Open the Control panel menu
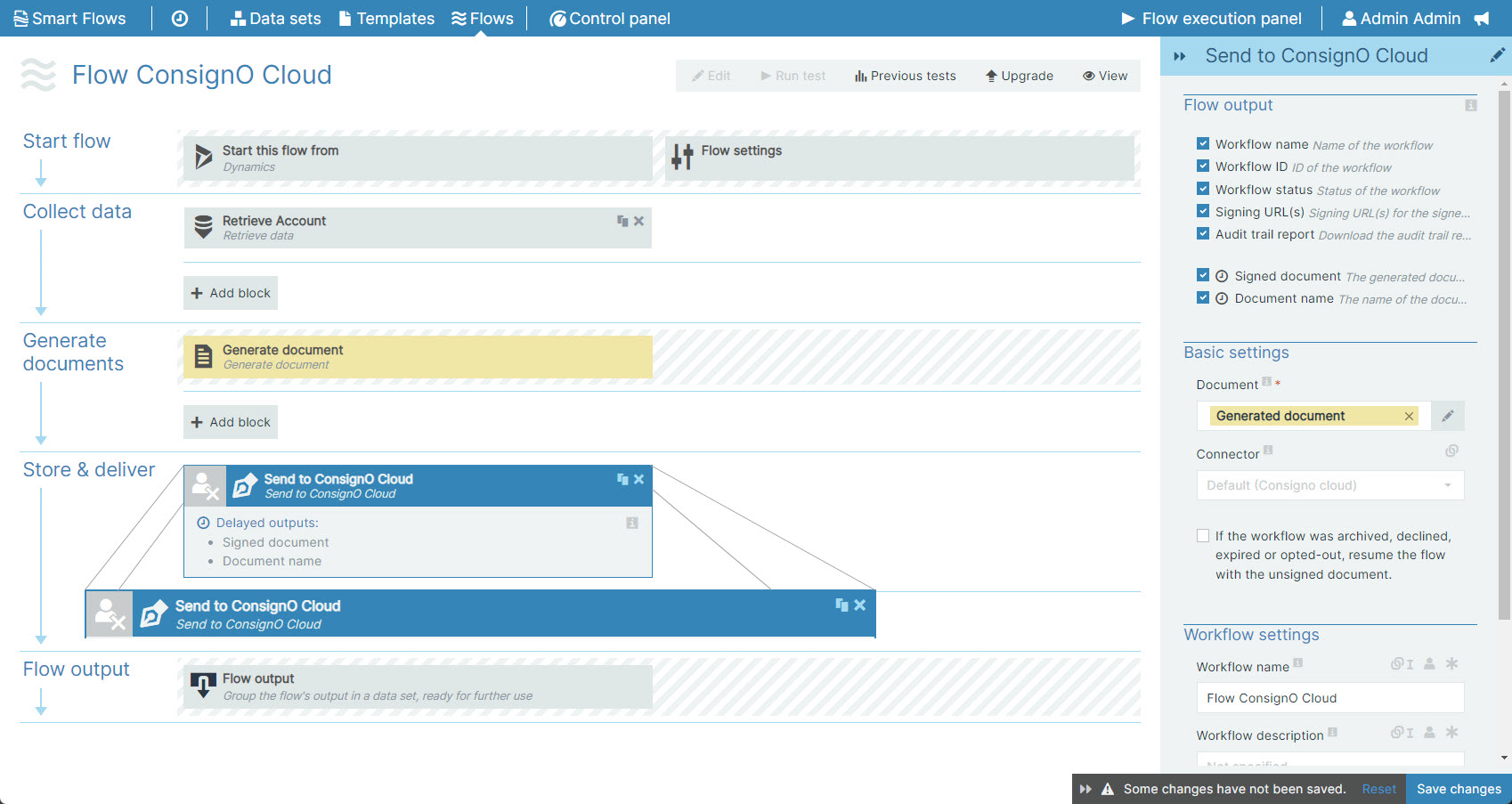The image size is (1512, 804). (x=610, y=19)
